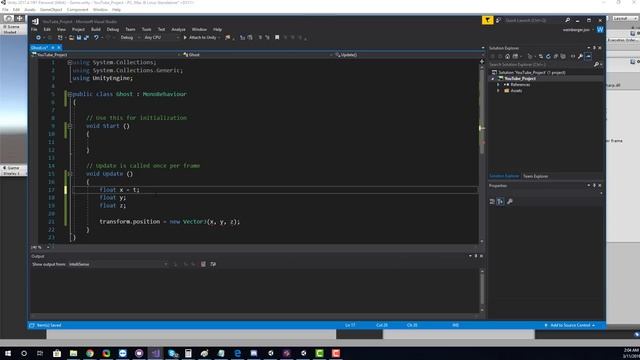The width and height of the screenshot is (640, 360).
Task: Open the Any CPU platform dropdown
Action: (162, 38)
